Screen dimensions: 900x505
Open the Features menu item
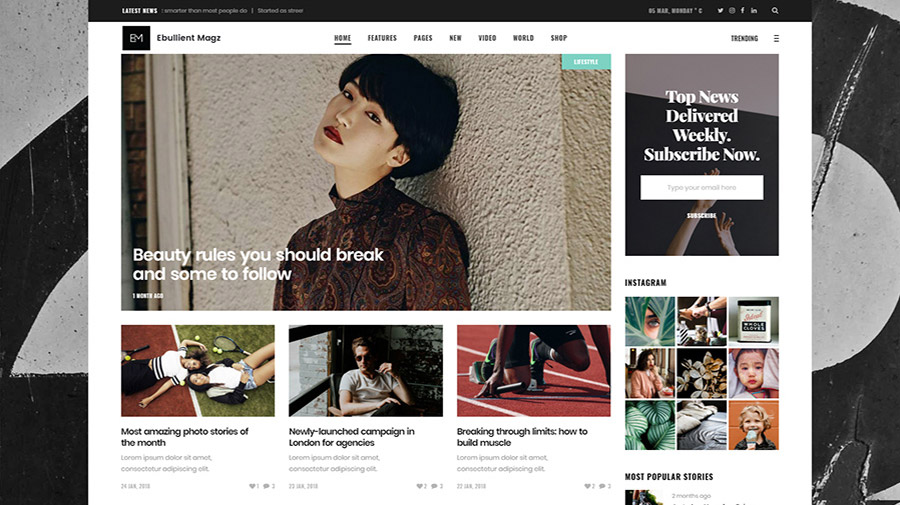[x=382, y=38]
